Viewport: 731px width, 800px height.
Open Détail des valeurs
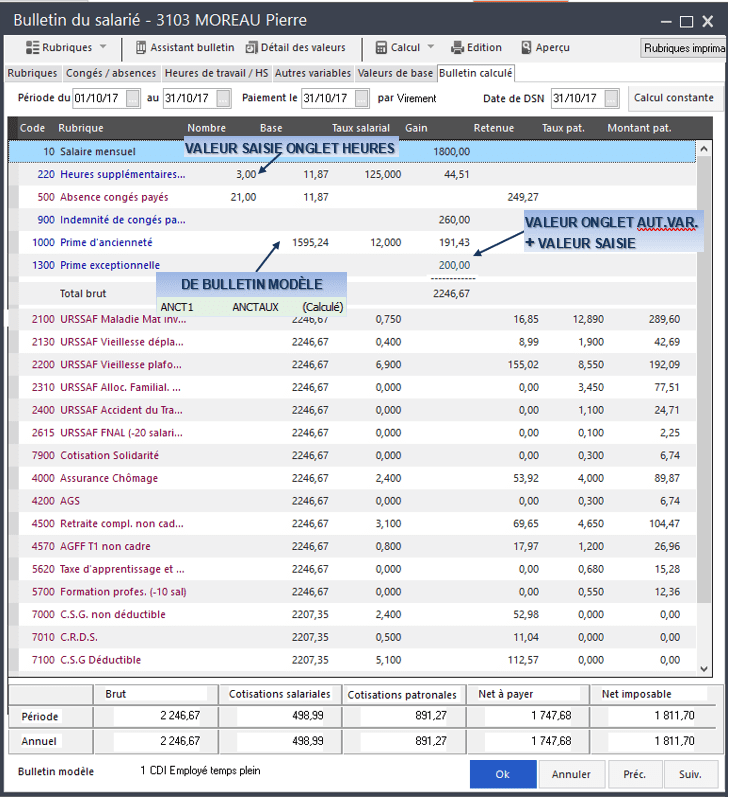coord(295,47)
